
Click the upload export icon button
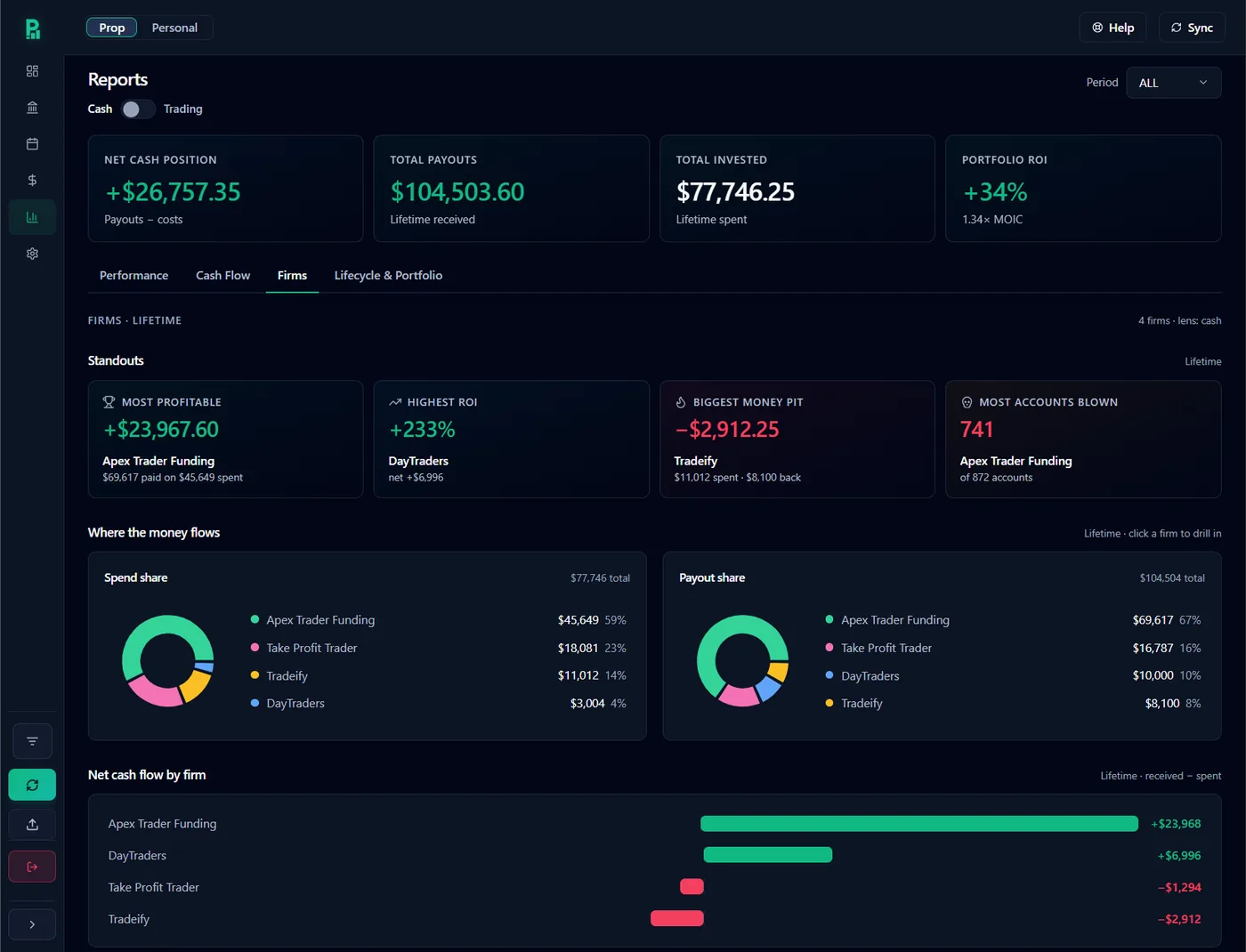[x=32, y=825]
